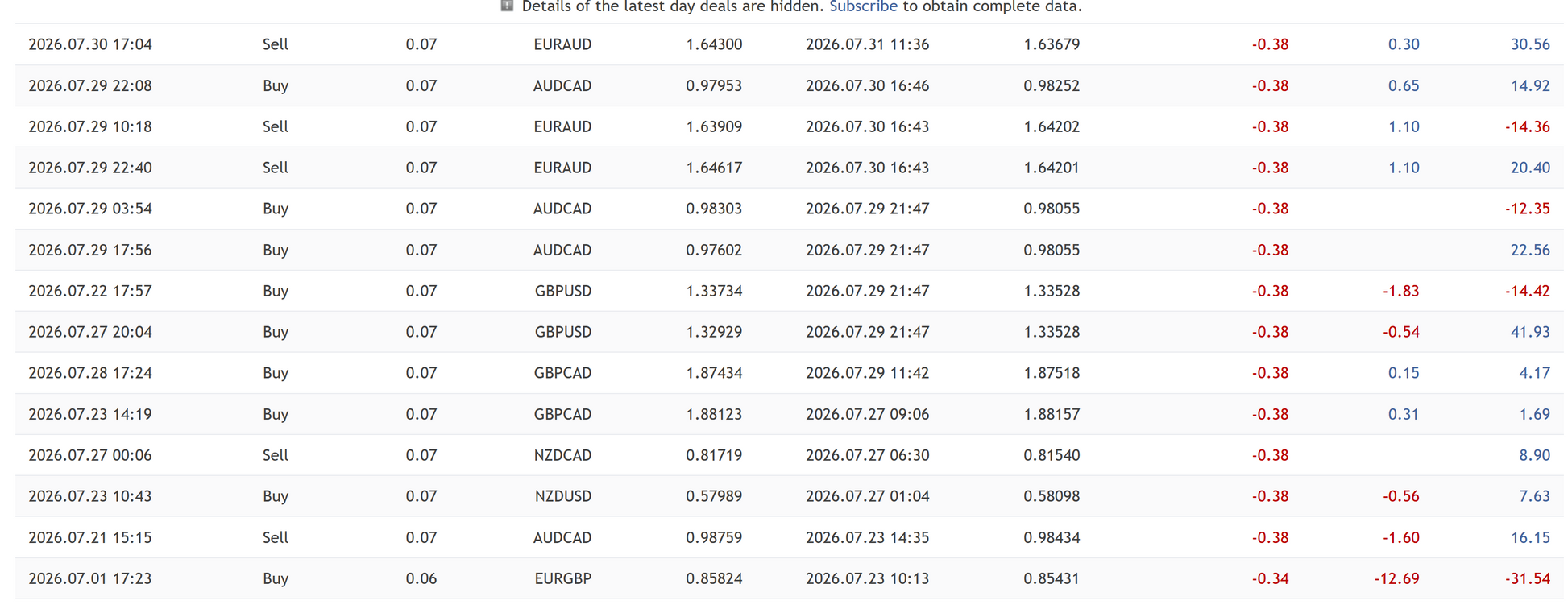Click open price 1.64617 in EURAUD row

coord(714,168)
